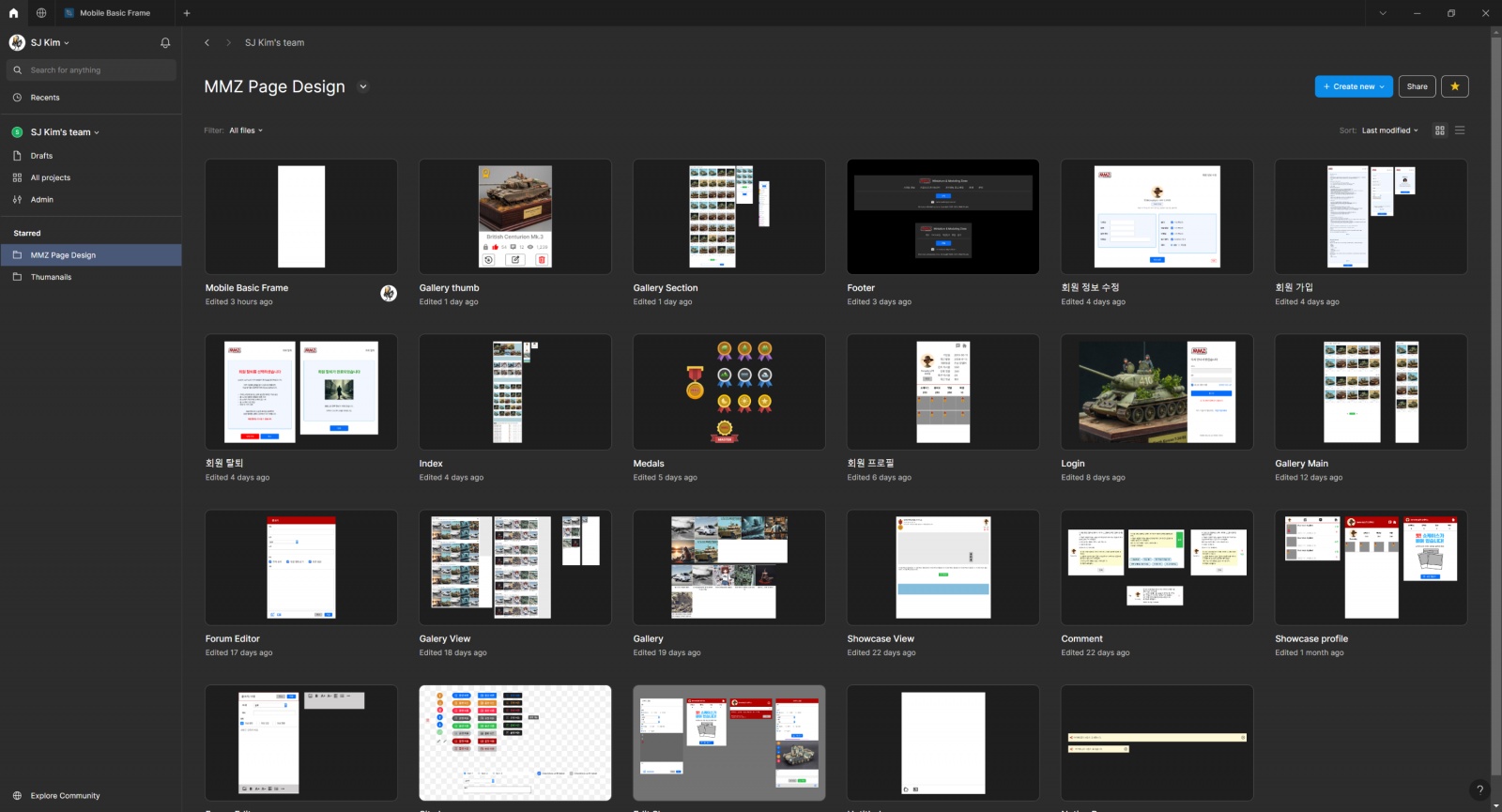Click the vertical scrollbar on the right

tap(1496, 375)
